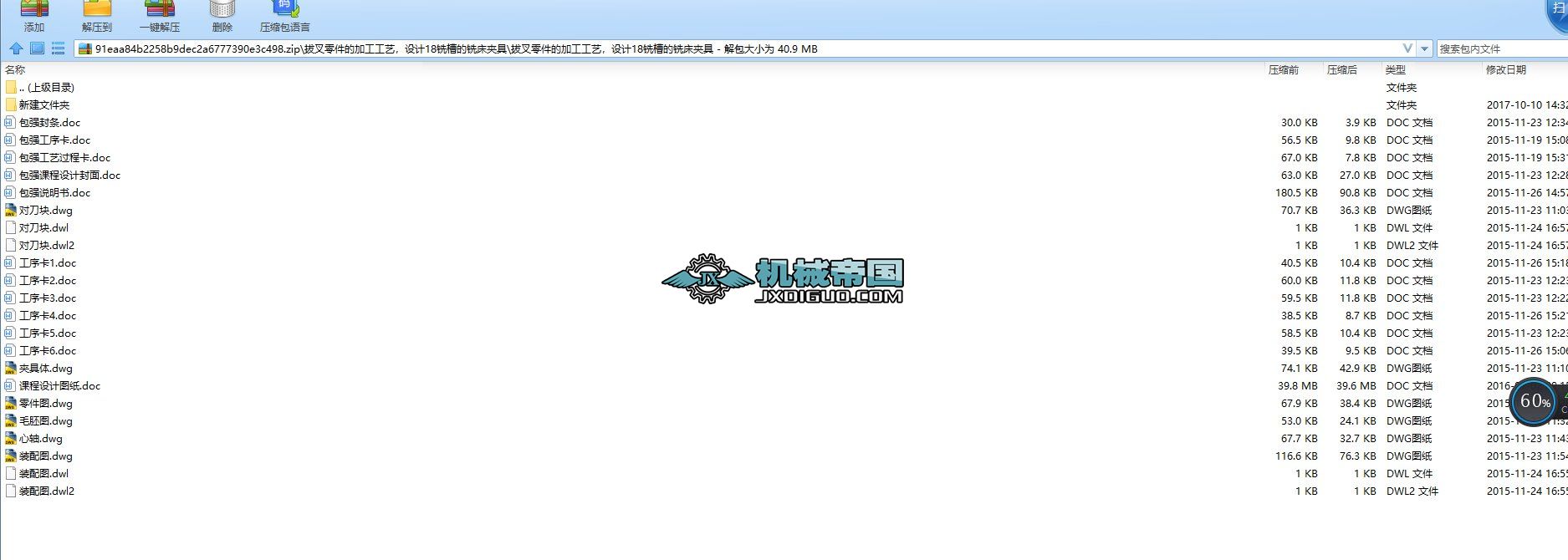Select the file 装配图.dwl
1568x560 pixels.
click(44, 473)
